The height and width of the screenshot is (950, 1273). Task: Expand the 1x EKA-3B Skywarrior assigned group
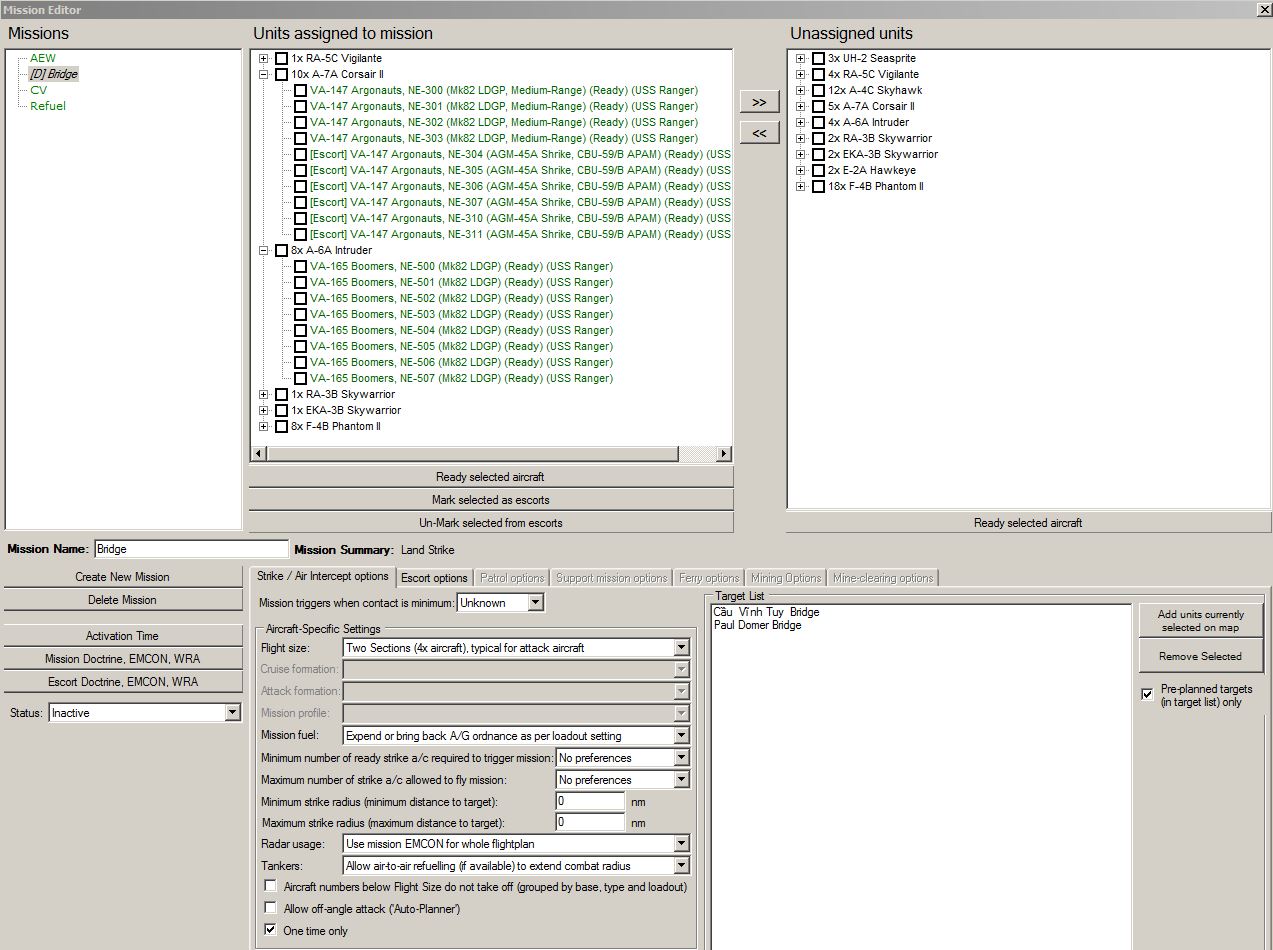click(264, 410)
